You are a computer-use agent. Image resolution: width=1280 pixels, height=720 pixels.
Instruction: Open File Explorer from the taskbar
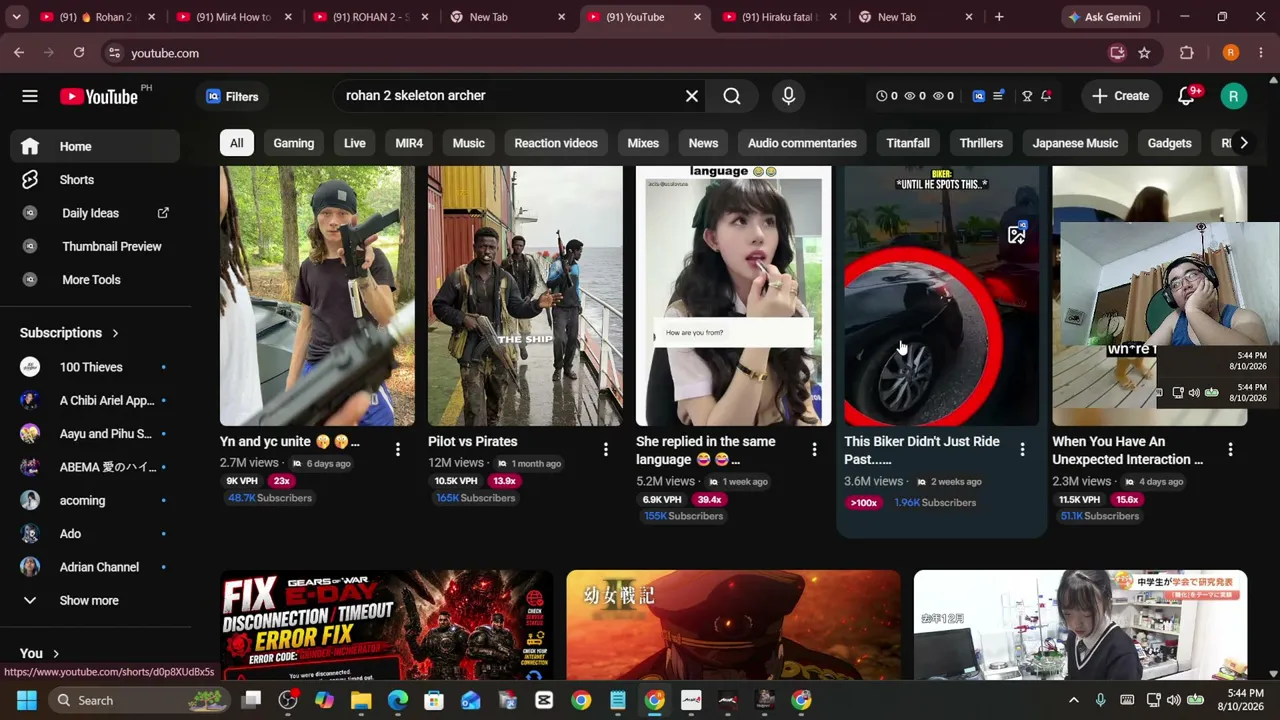coord(361,700)
